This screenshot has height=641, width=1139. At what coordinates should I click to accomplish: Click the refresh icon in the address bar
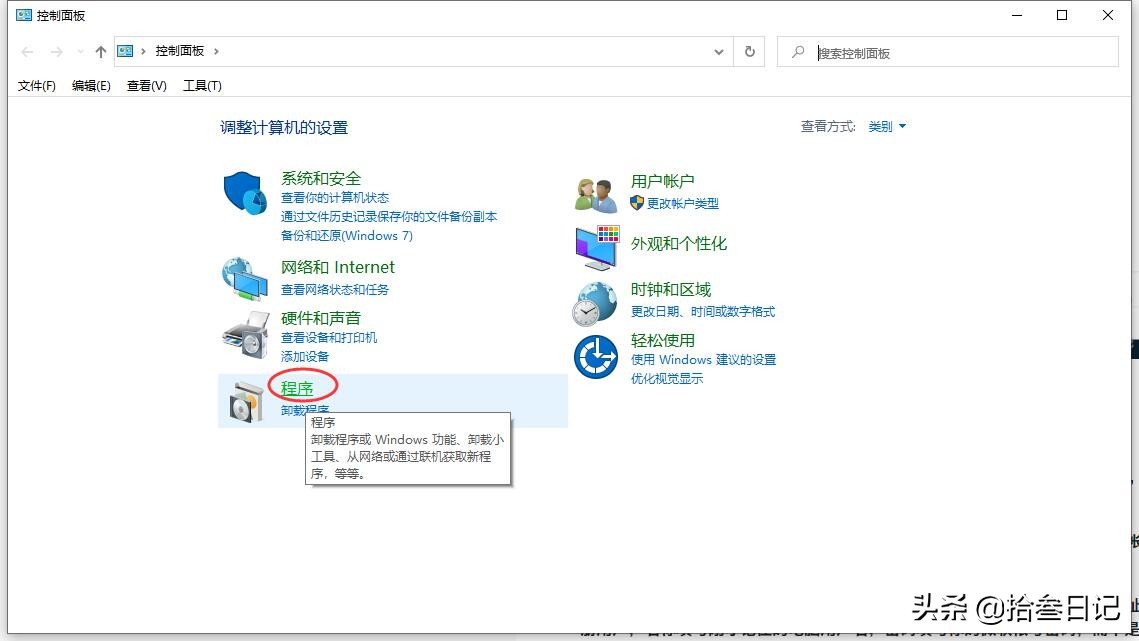[748, 52]
